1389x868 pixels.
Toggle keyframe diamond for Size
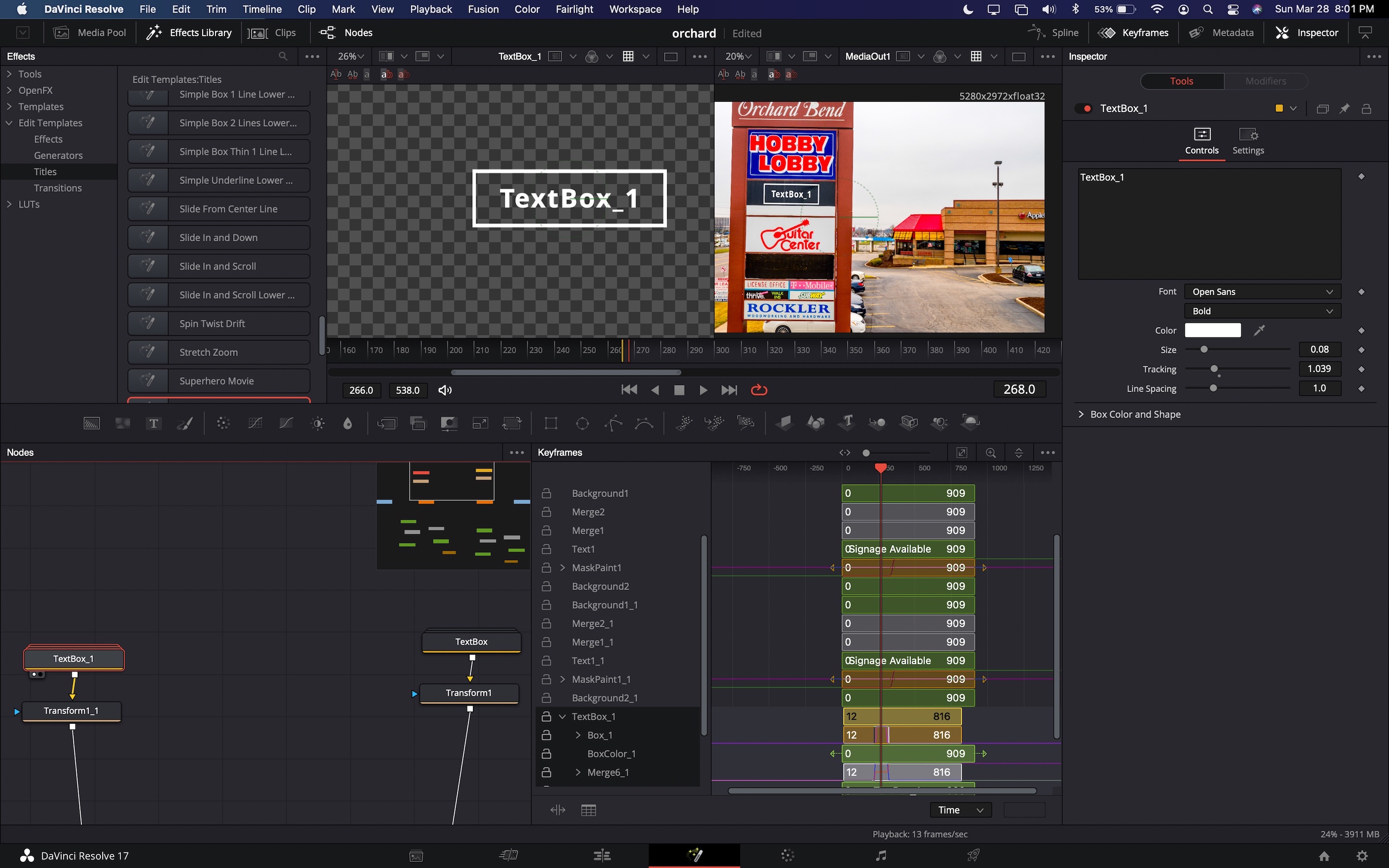[1362, 350]
